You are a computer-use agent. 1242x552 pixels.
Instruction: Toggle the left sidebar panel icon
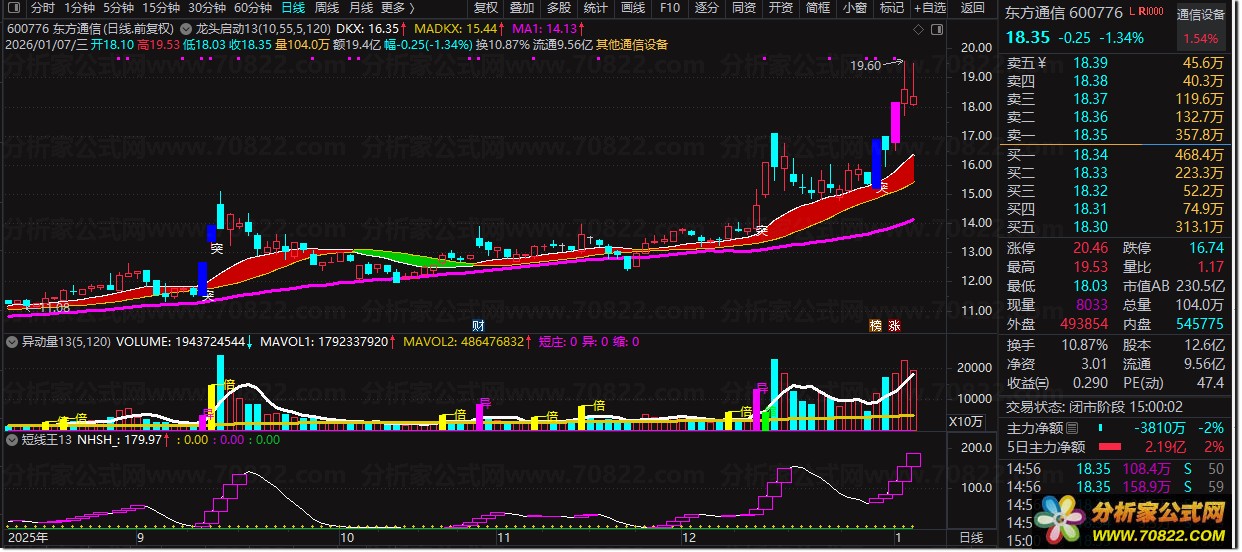(13, 8)
